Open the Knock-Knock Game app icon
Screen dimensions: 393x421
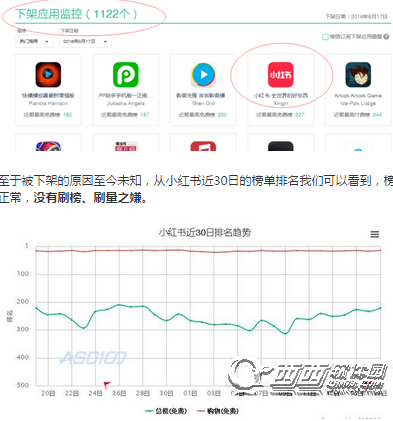(358, 74)
